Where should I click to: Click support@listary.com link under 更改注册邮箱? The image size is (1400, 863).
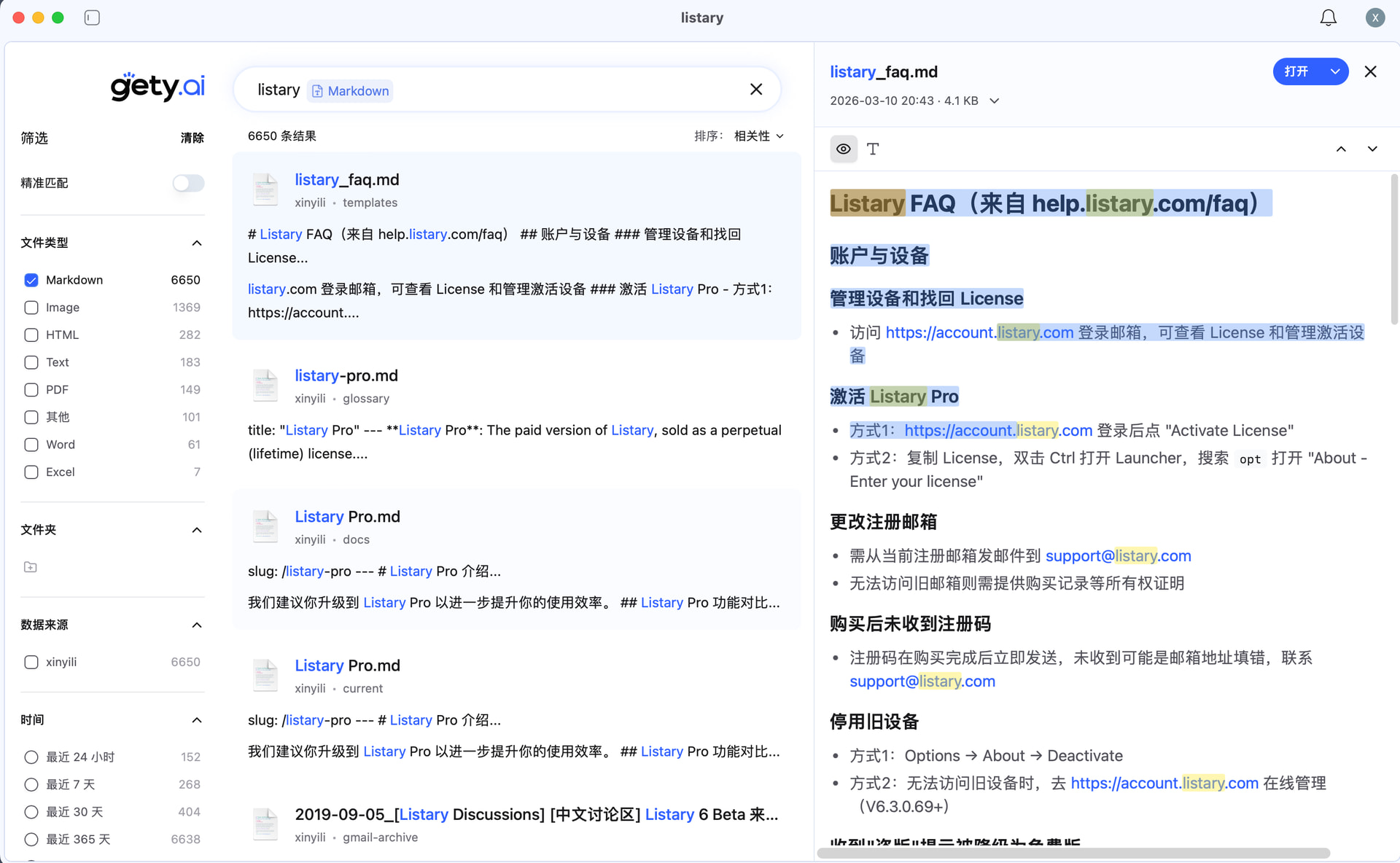point(1118,556)
